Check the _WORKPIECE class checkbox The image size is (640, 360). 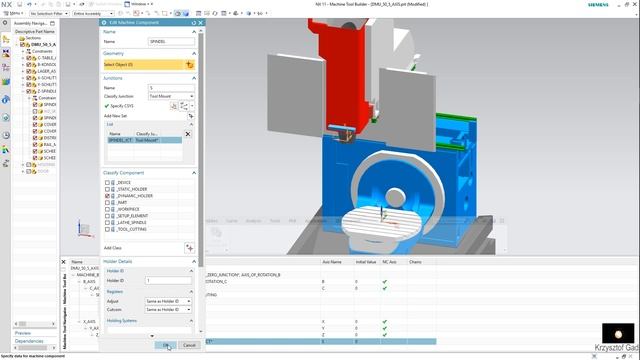[107, 209]
